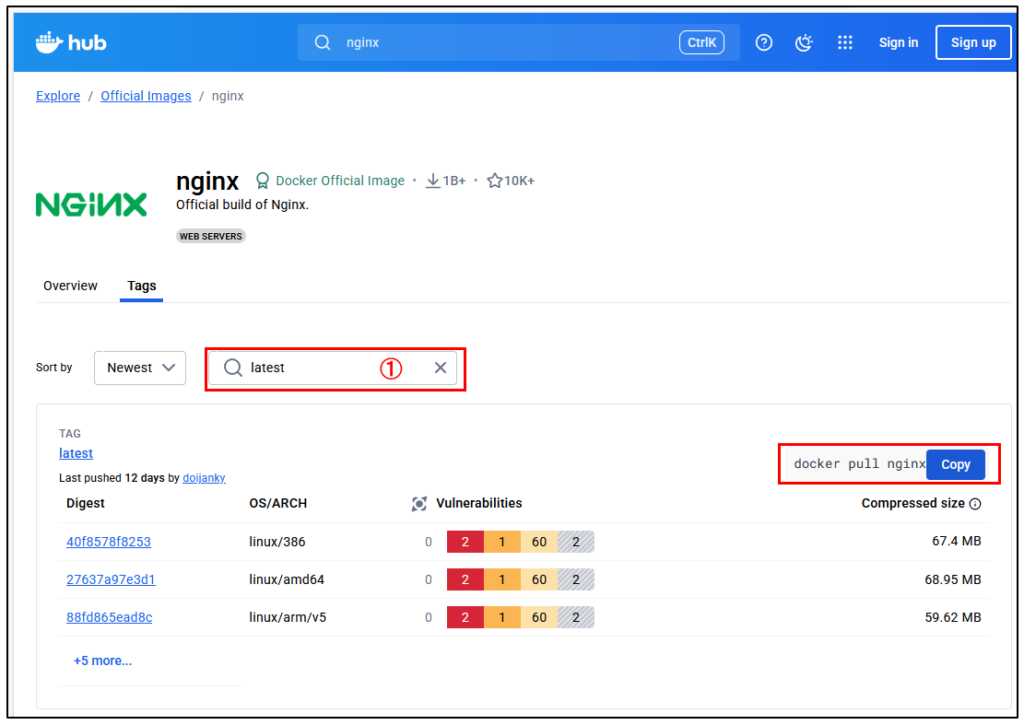This screenshot has height=725, width=1024.
Task: Click the Sign up button
Action: (x=973, y=43)
